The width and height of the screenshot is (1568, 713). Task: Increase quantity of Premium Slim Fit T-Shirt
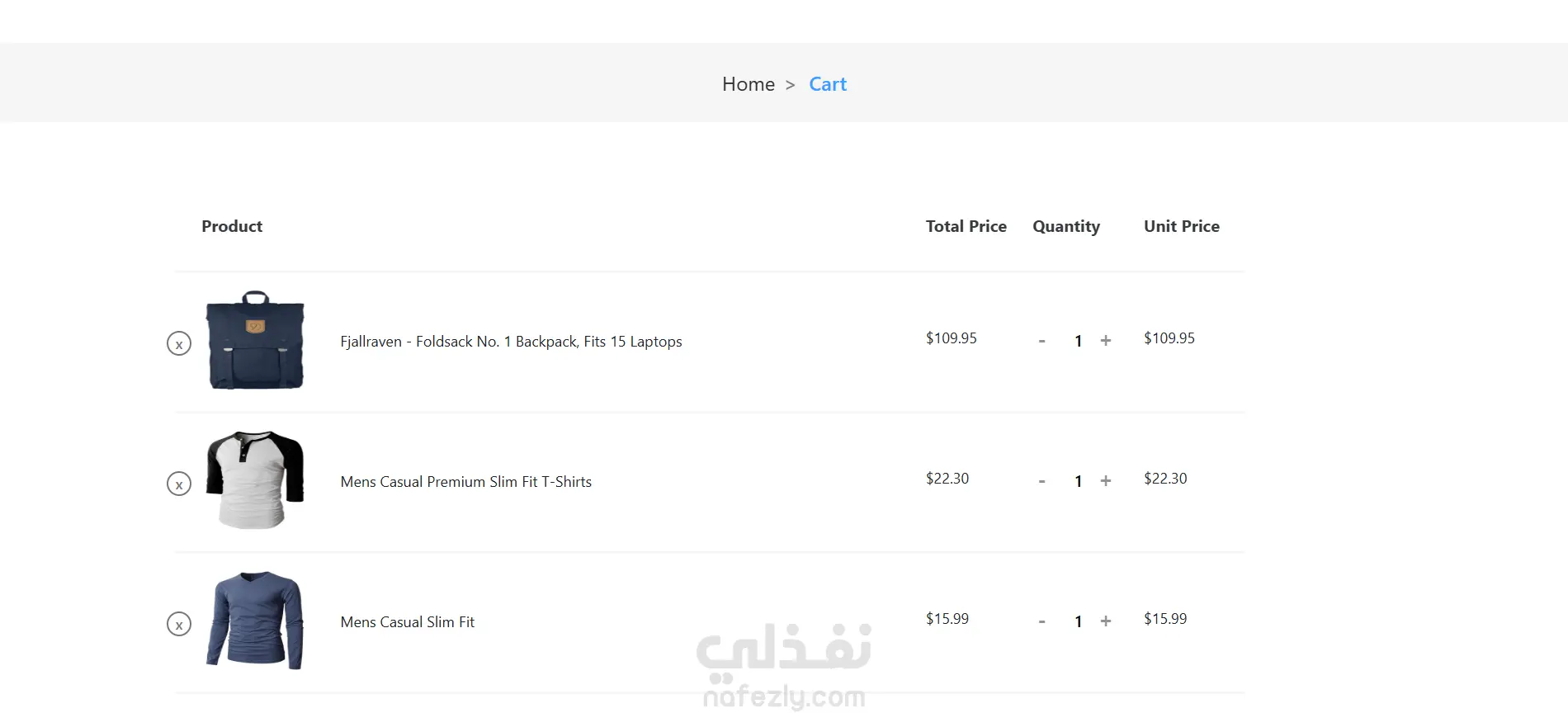(x=1106, y=481)
